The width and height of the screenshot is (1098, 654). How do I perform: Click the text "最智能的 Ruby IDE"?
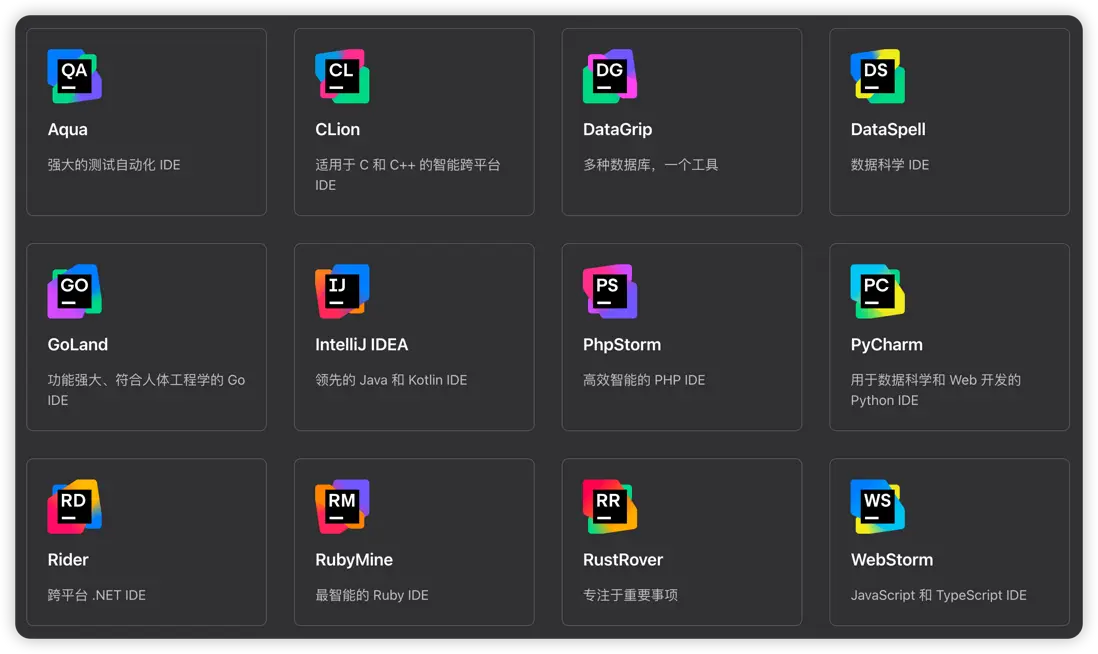(x=371, y=594)
